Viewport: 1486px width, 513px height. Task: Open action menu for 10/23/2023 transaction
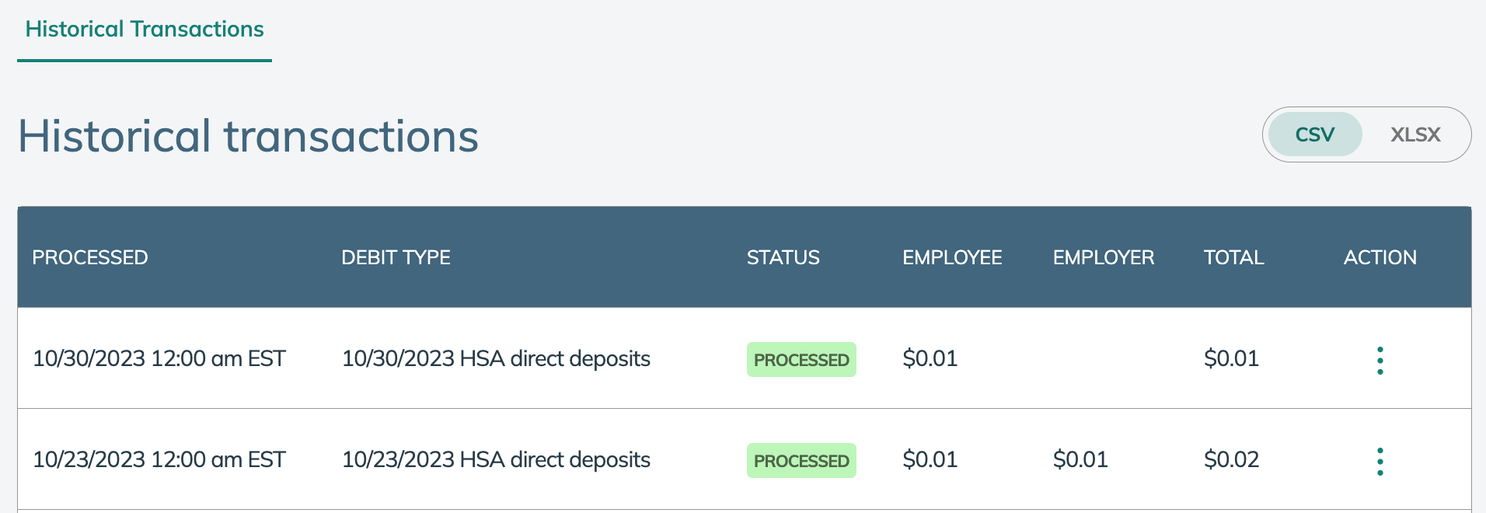[1380, 461]
